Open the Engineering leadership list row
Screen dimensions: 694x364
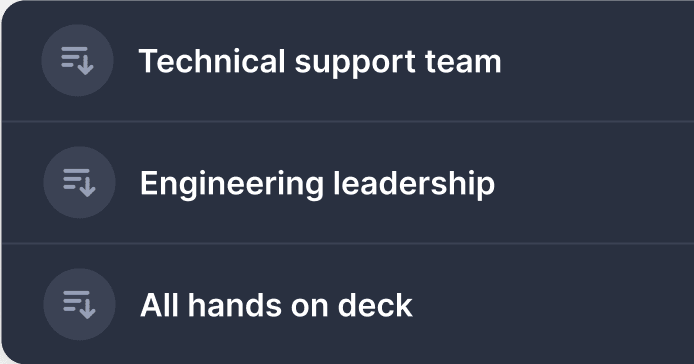point(348,182)
